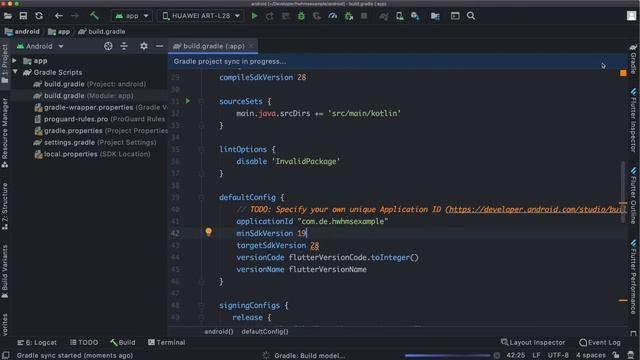Open gradle.properties in the tree
This screenshot has height=360, width=640.
[100, 131]
